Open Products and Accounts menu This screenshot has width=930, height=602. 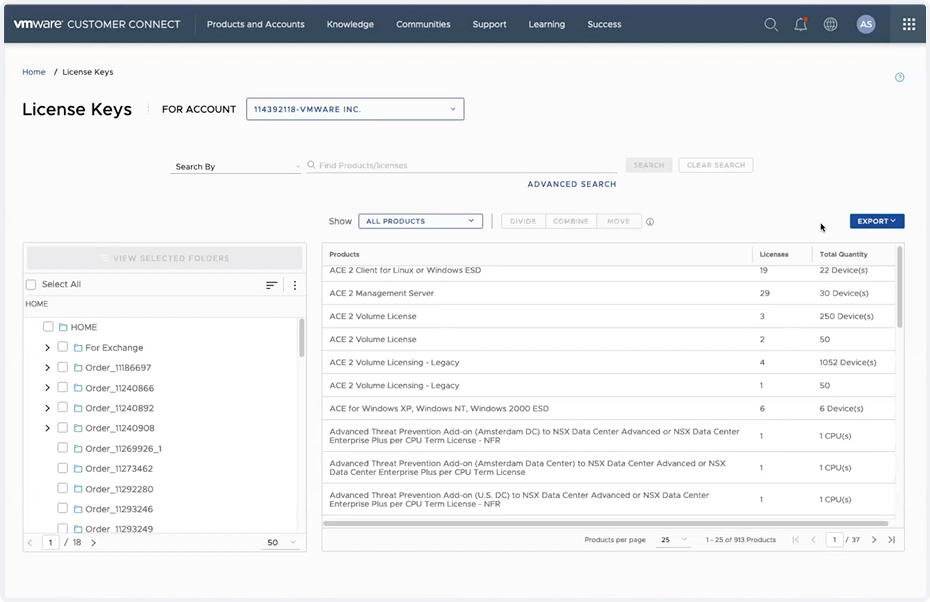(x=256, y=24)
